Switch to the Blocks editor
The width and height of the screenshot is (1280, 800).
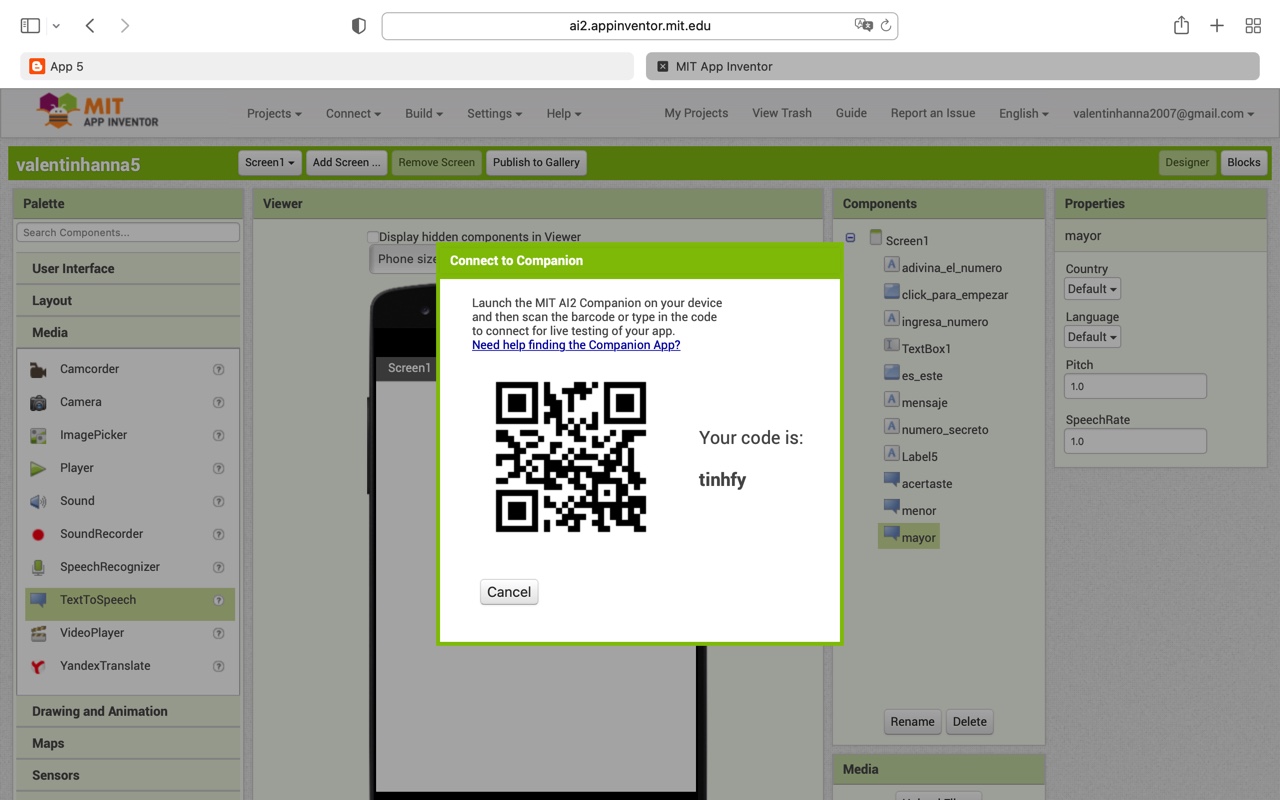point(1244,162)
